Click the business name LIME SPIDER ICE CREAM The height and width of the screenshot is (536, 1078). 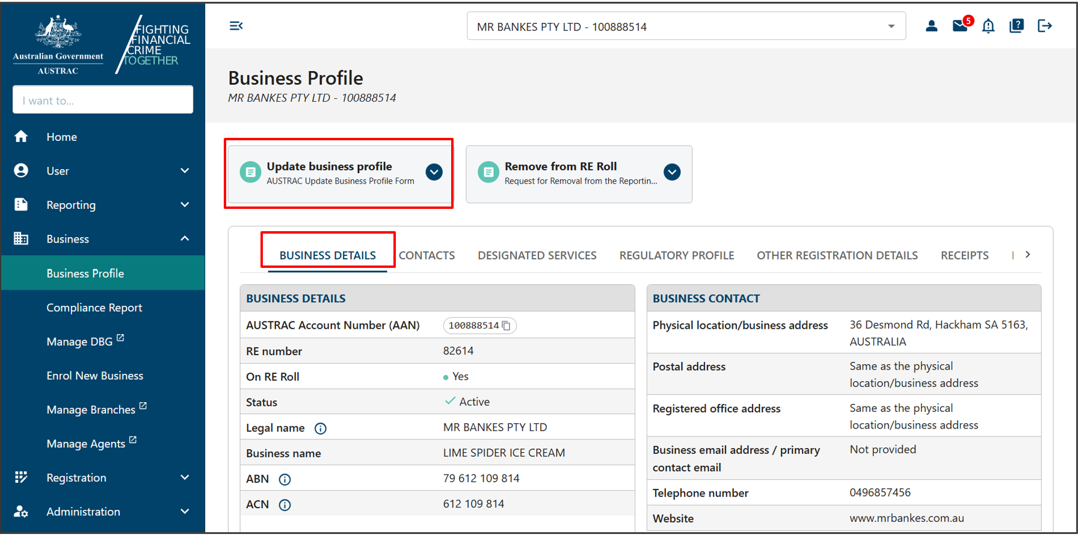[504, 454]
